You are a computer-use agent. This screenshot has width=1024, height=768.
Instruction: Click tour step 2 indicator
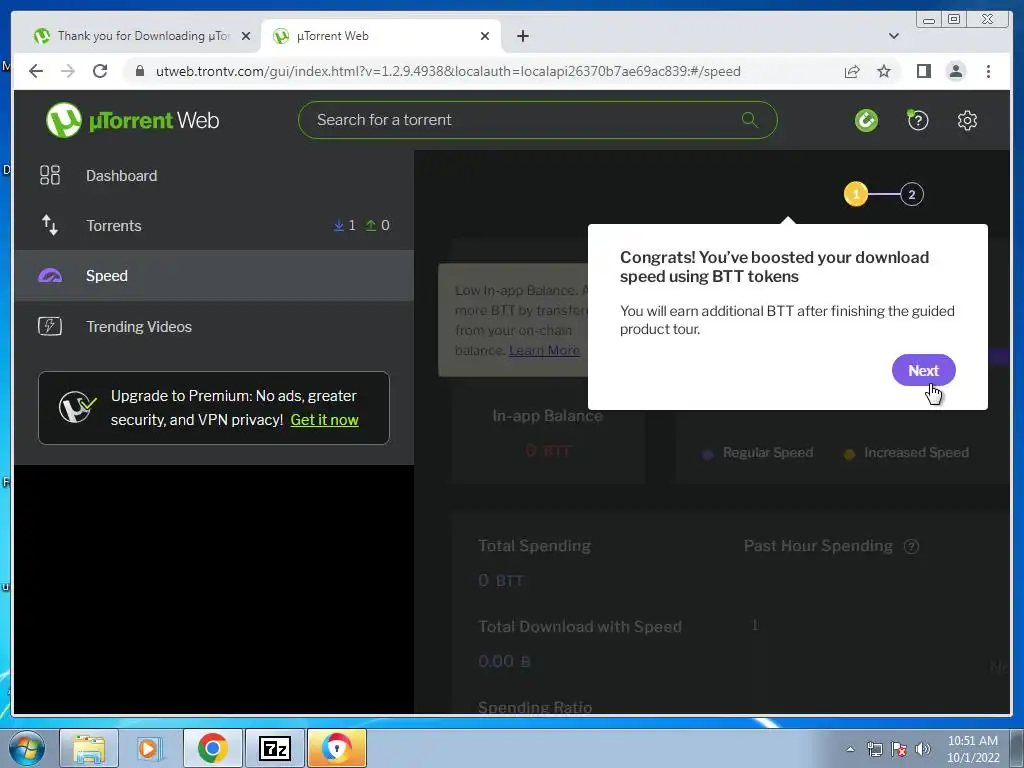(912, 195)
